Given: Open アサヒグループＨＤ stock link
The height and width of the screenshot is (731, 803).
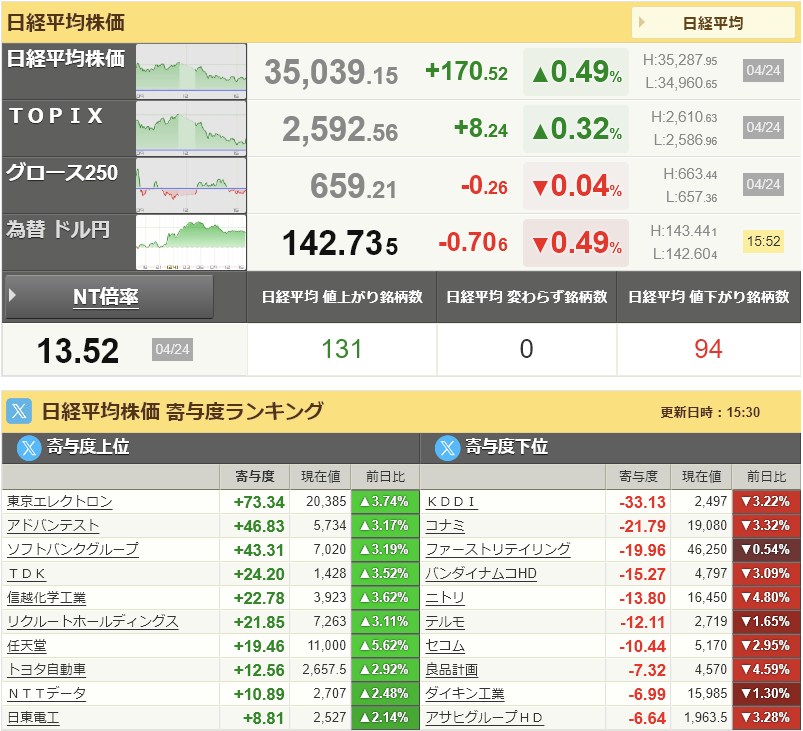Looking at the screenshot, I should click(x=484, y=718).
